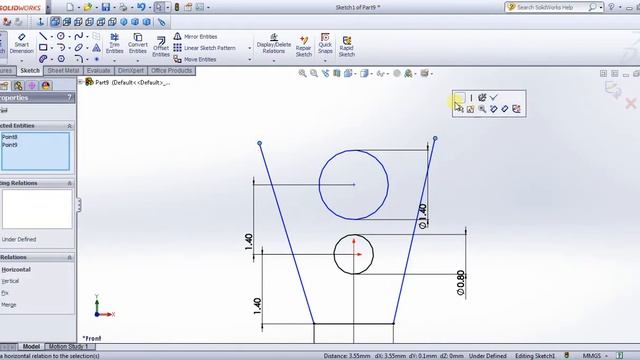Add a Merge relation

(9, 305)
